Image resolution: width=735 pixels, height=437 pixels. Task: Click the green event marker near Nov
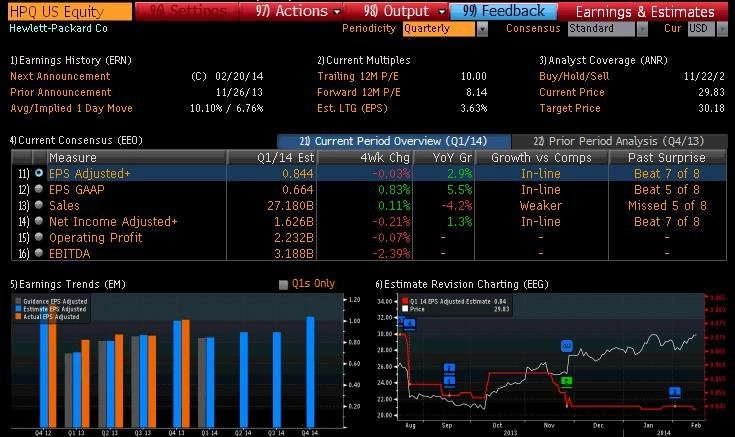click(x=567, y=381)
